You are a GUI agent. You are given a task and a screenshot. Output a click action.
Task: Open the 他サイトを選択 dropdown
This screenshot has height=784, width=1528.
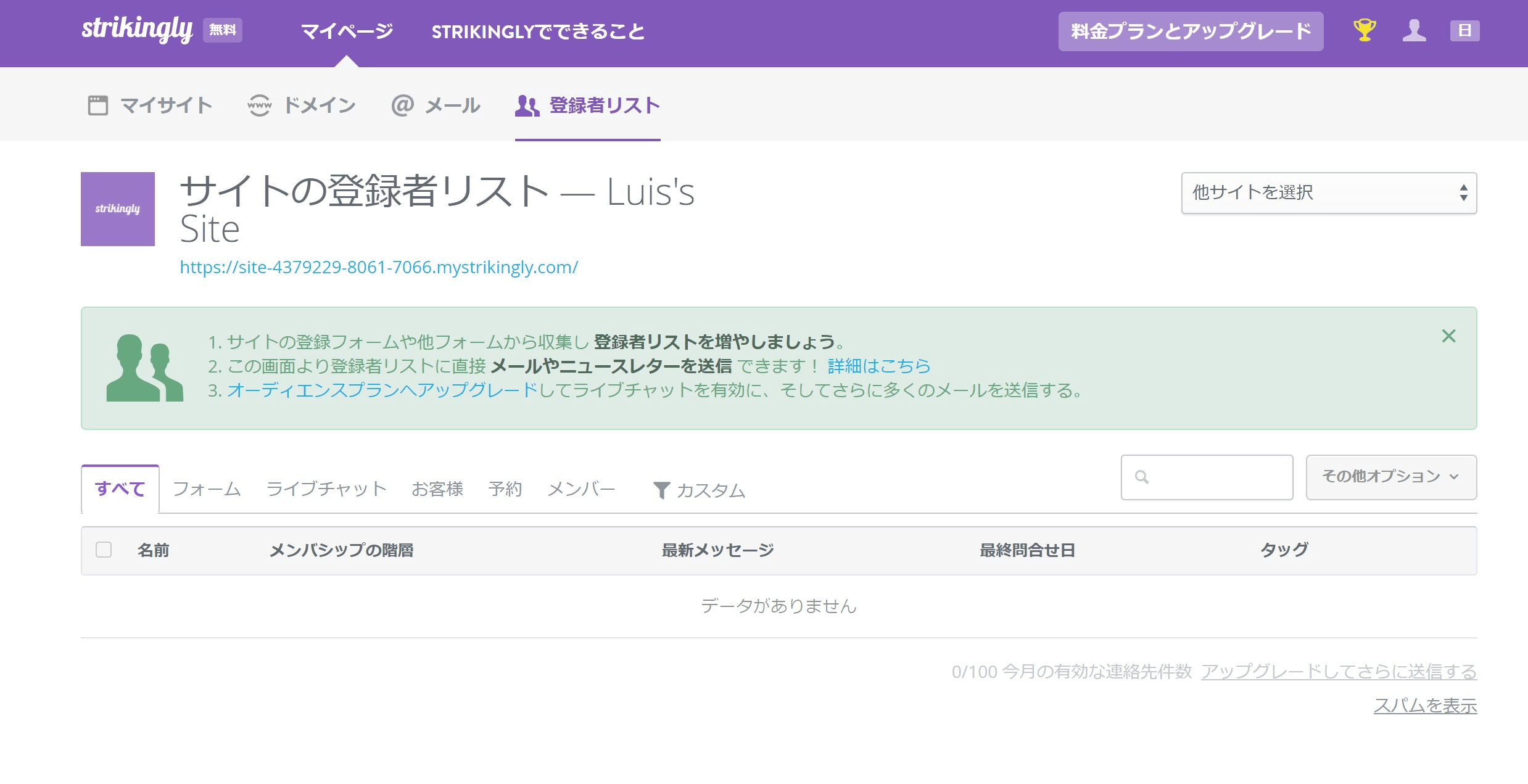(1328, 193)
